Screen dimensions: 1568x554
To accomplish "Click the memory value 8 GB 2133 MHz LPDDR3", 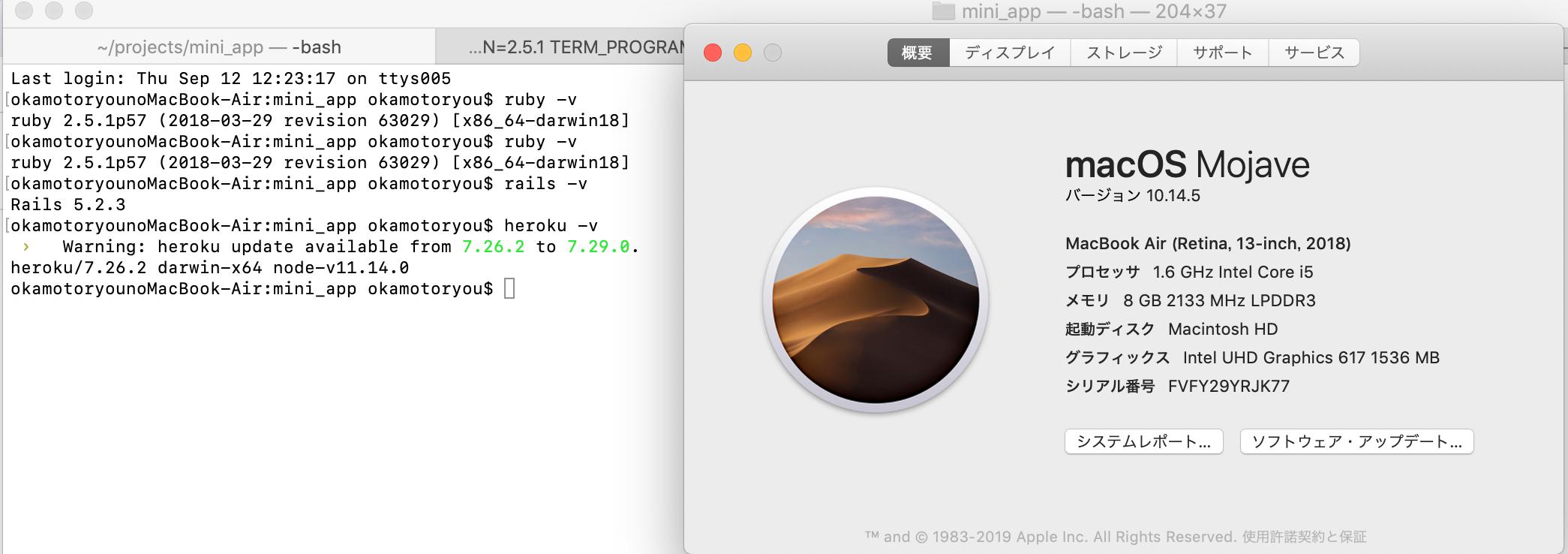I will click(x=1220, y=301).
